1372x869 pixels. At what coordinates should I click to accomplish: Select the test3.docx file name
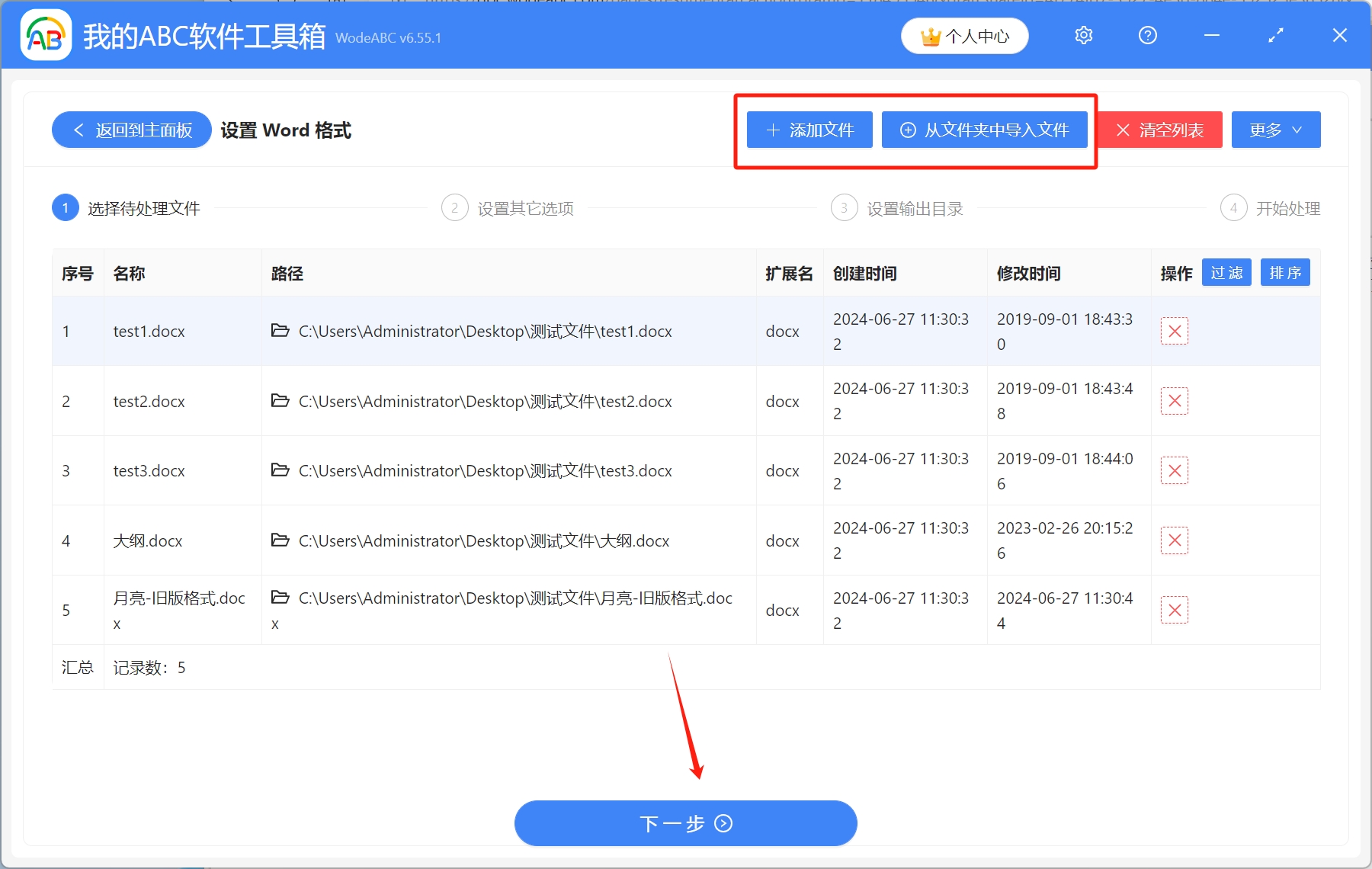tap(149, 470)
